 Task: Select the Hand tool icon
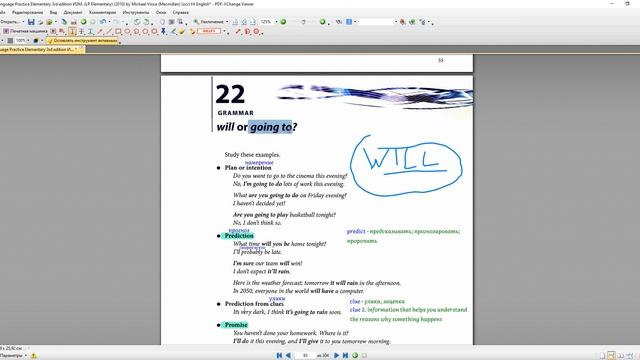pos(162,22)
